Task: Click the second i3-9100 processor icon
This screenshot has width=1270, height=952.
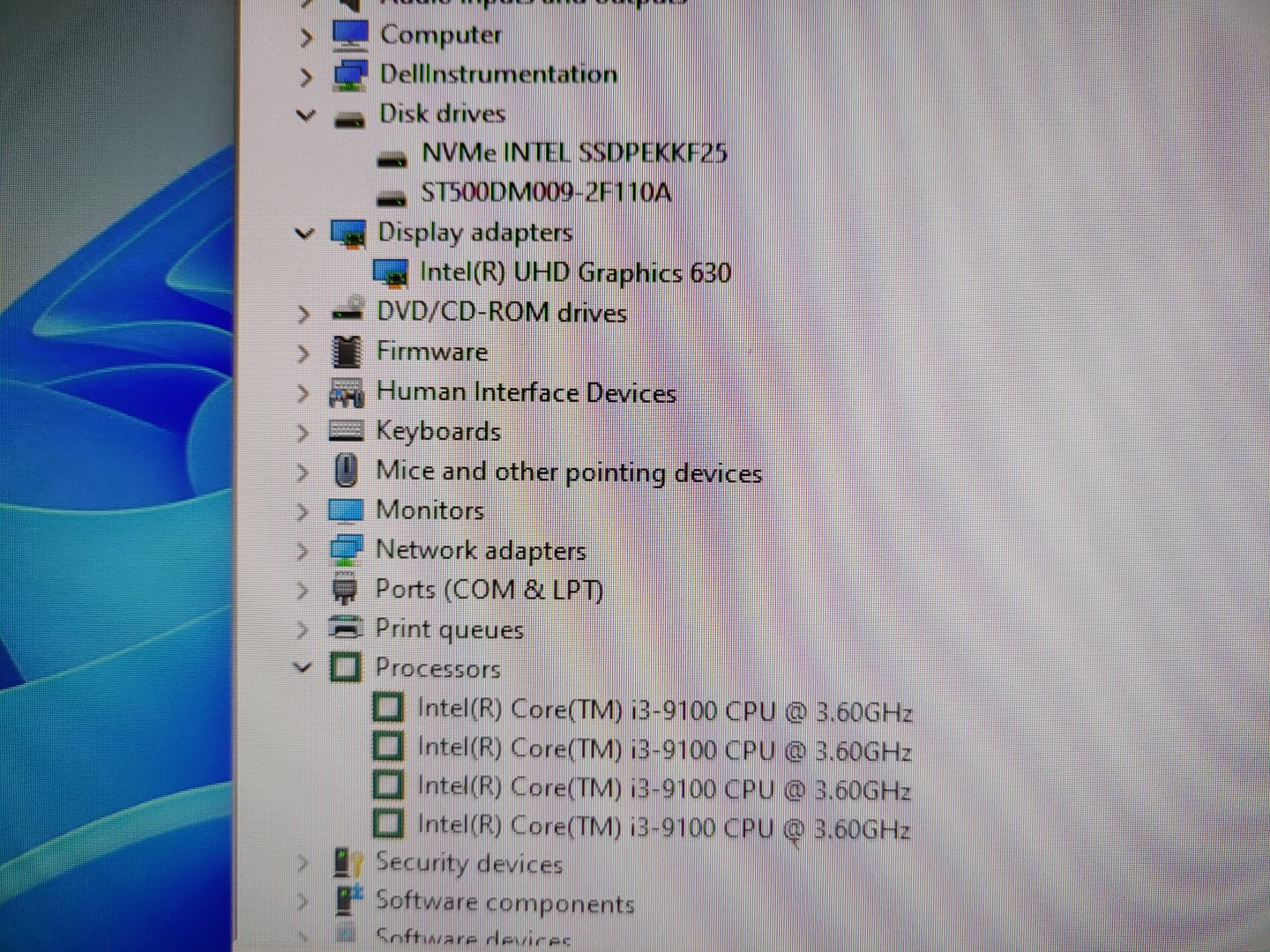Action: tap(388, 746)
